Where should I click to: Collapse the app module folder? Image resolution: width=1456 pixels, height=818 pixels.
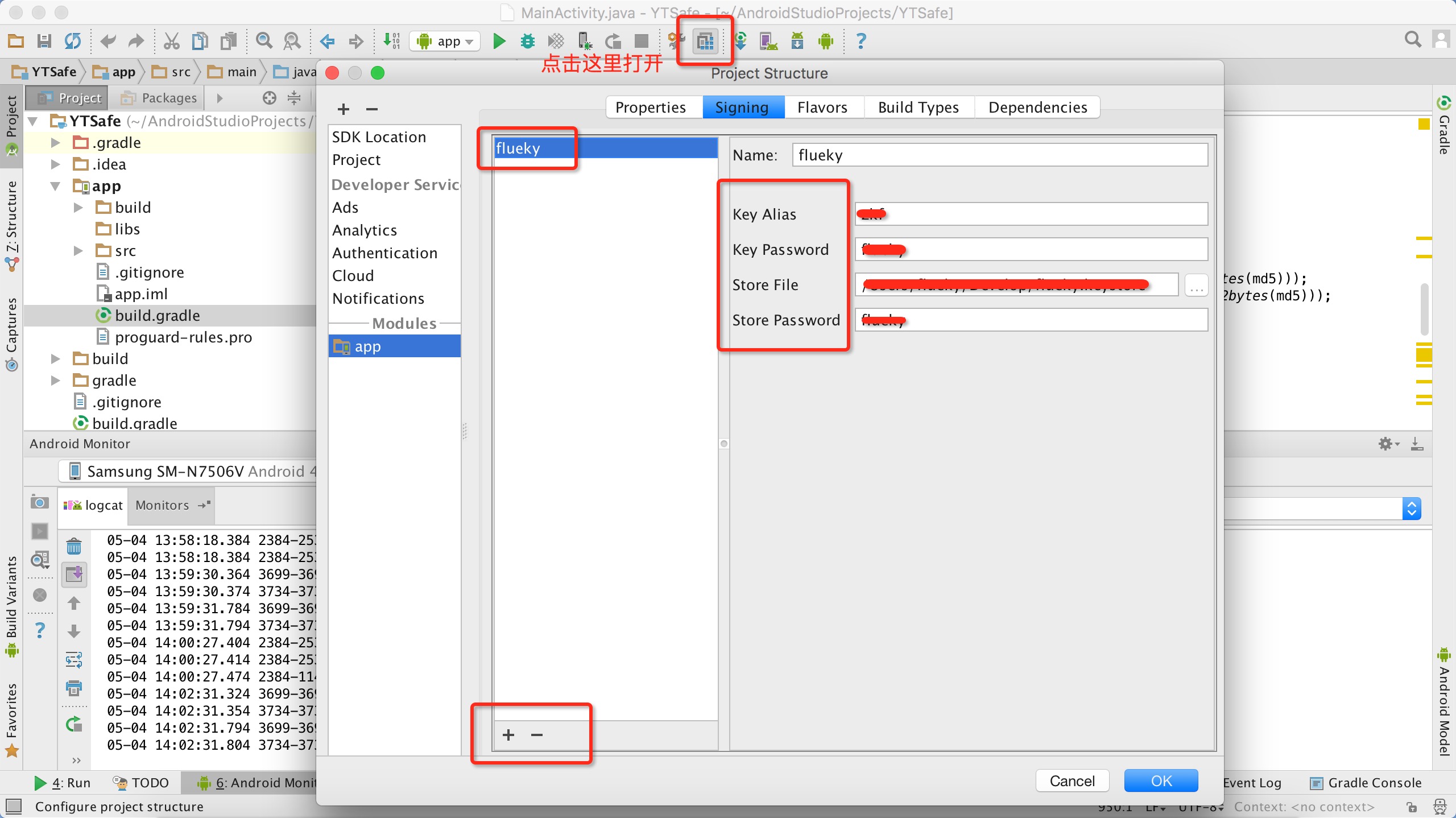55,185
